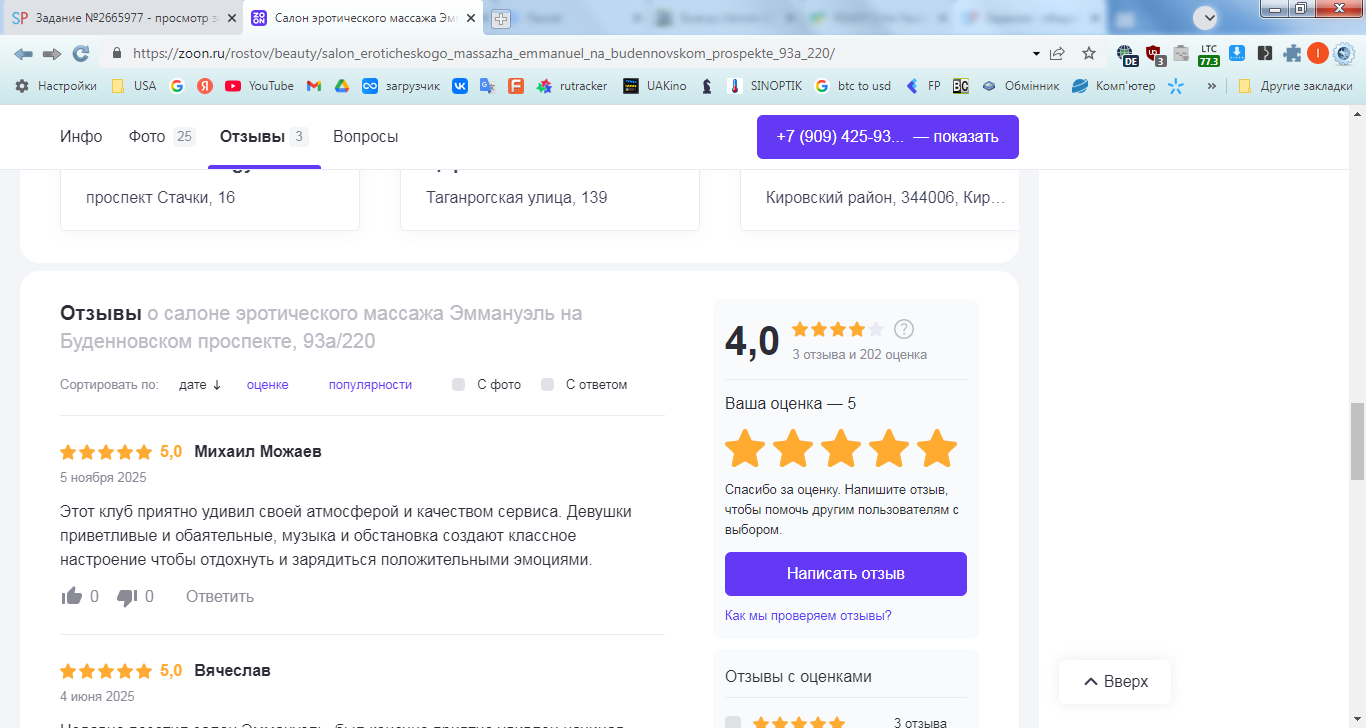The height and width of the screenshot is (728, 1366).
Task: Open the dark bracket extension icon
Action: point(1265,54)
